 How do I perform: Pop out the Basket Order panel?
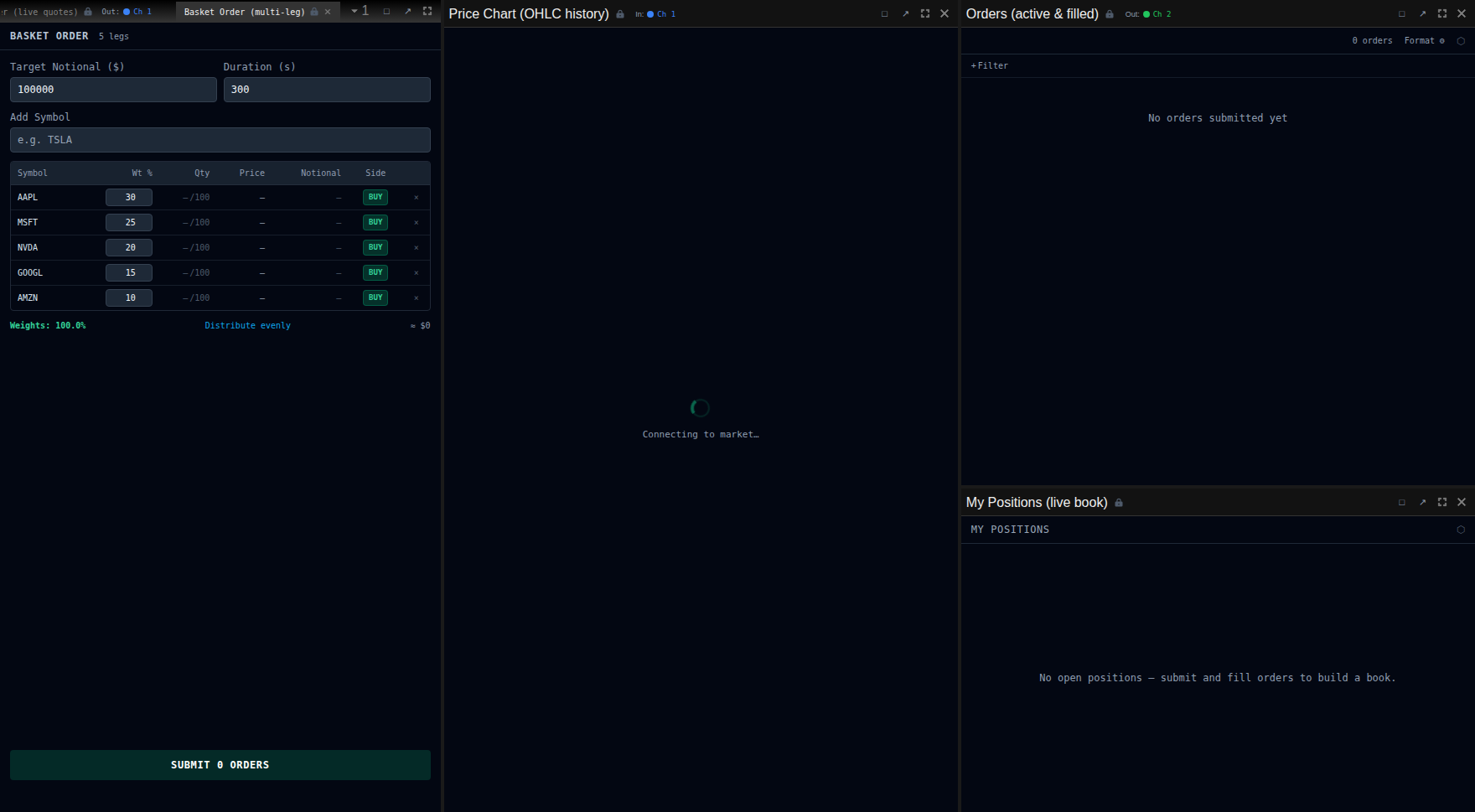coord(407,11)
